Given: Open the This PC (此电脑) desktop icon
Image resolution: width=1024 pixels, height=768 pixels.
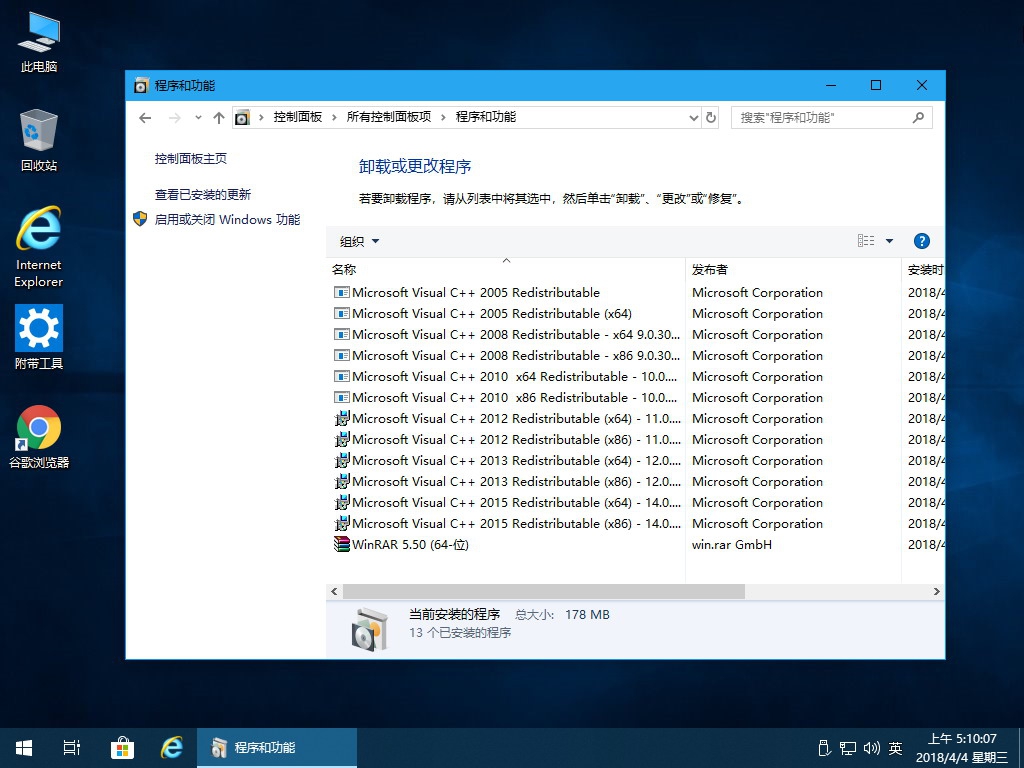Looking at the screenshot, I should click(39, 40).
